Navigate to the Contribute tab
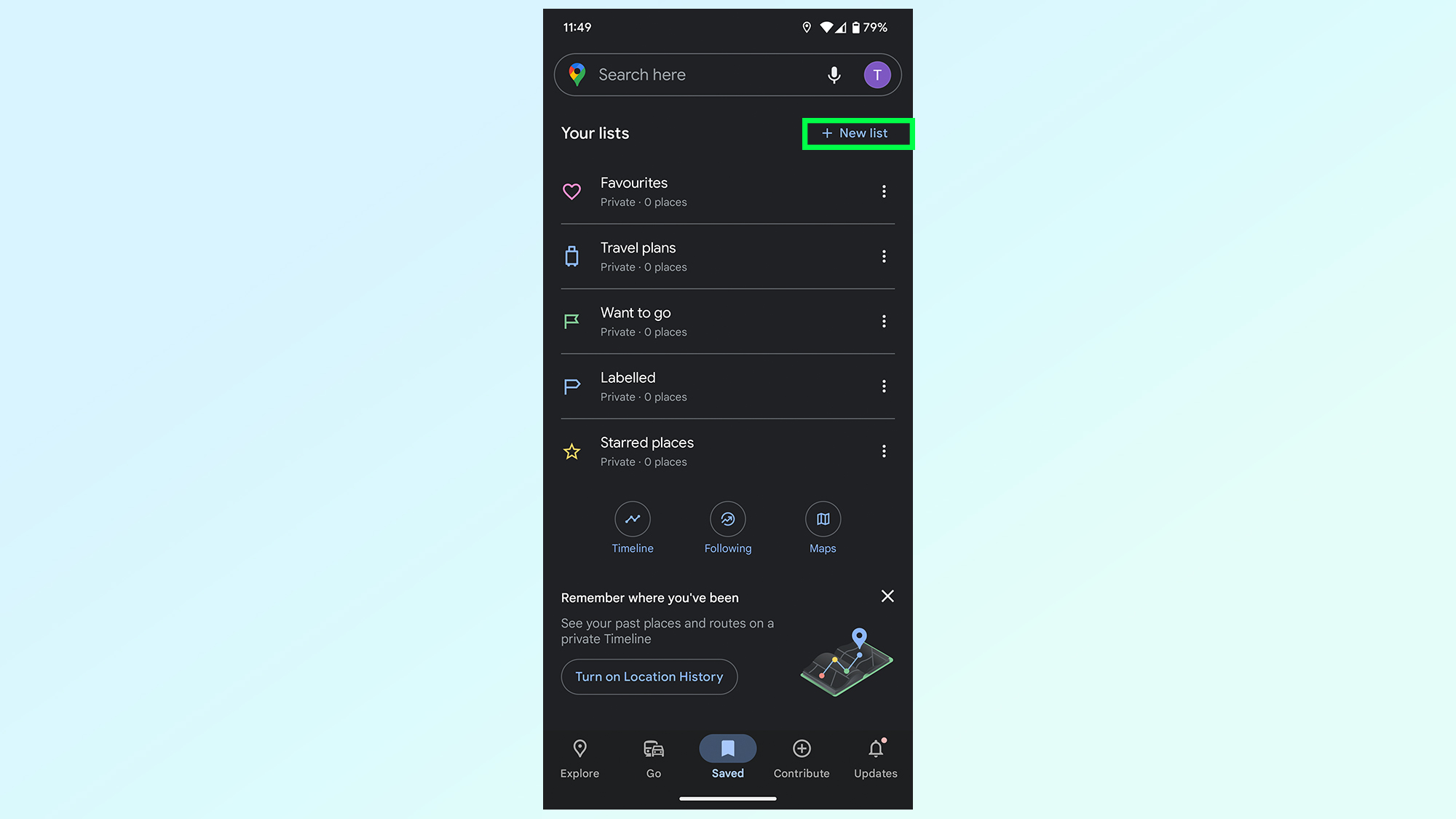Viewport: 1456px width, 819px height. [x=801, y=758]
